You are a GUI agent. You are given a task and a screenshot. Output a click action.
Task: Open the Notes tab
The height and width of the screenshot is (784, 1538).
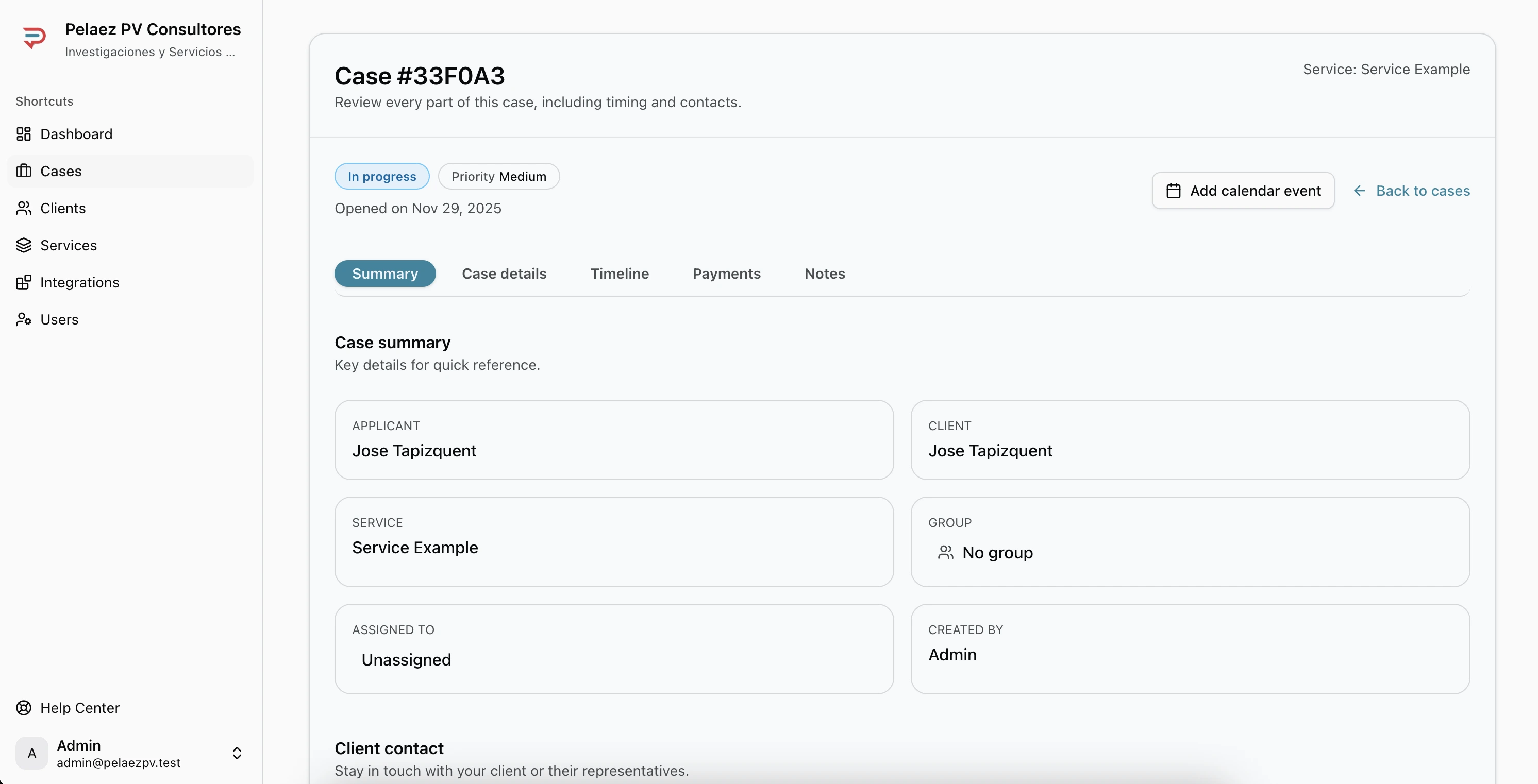[825, 273]
